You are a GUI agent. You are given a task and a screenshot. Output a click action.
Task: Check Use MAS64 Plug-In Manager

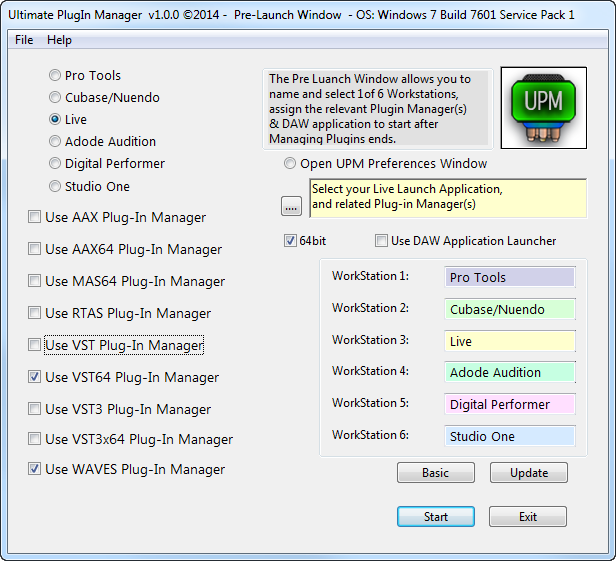[34, 281]
